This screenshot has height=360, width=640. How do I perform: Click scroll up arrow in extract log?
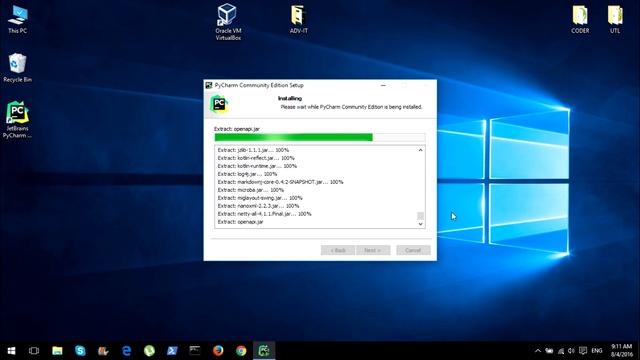(x=420, y=150)
